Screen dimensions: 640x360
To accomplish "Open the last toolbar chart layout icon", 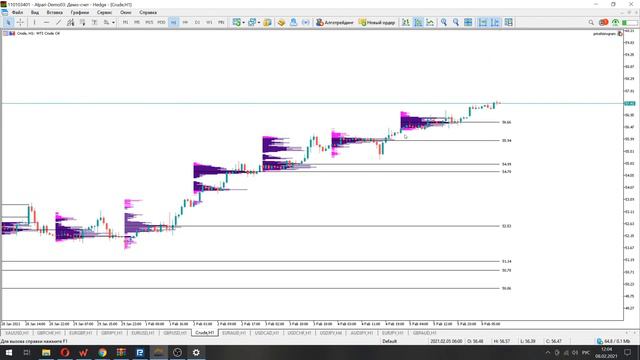I will pos(509,22).
